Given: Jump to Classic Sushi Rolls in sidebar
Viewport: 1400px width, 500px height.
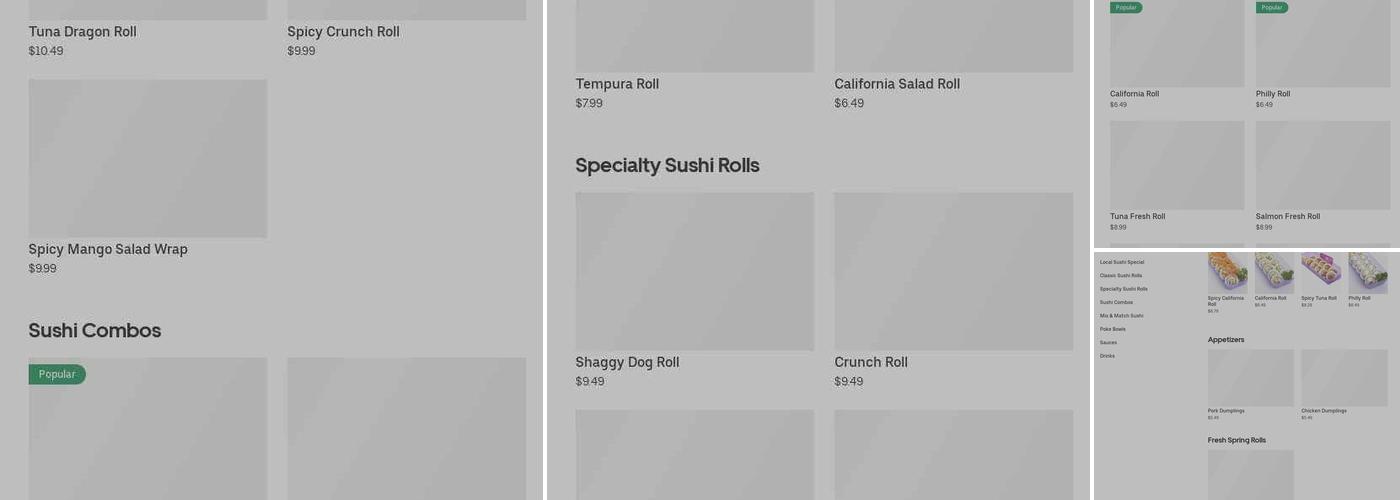Looking at the screenshot, I should tap(1121, 275).
